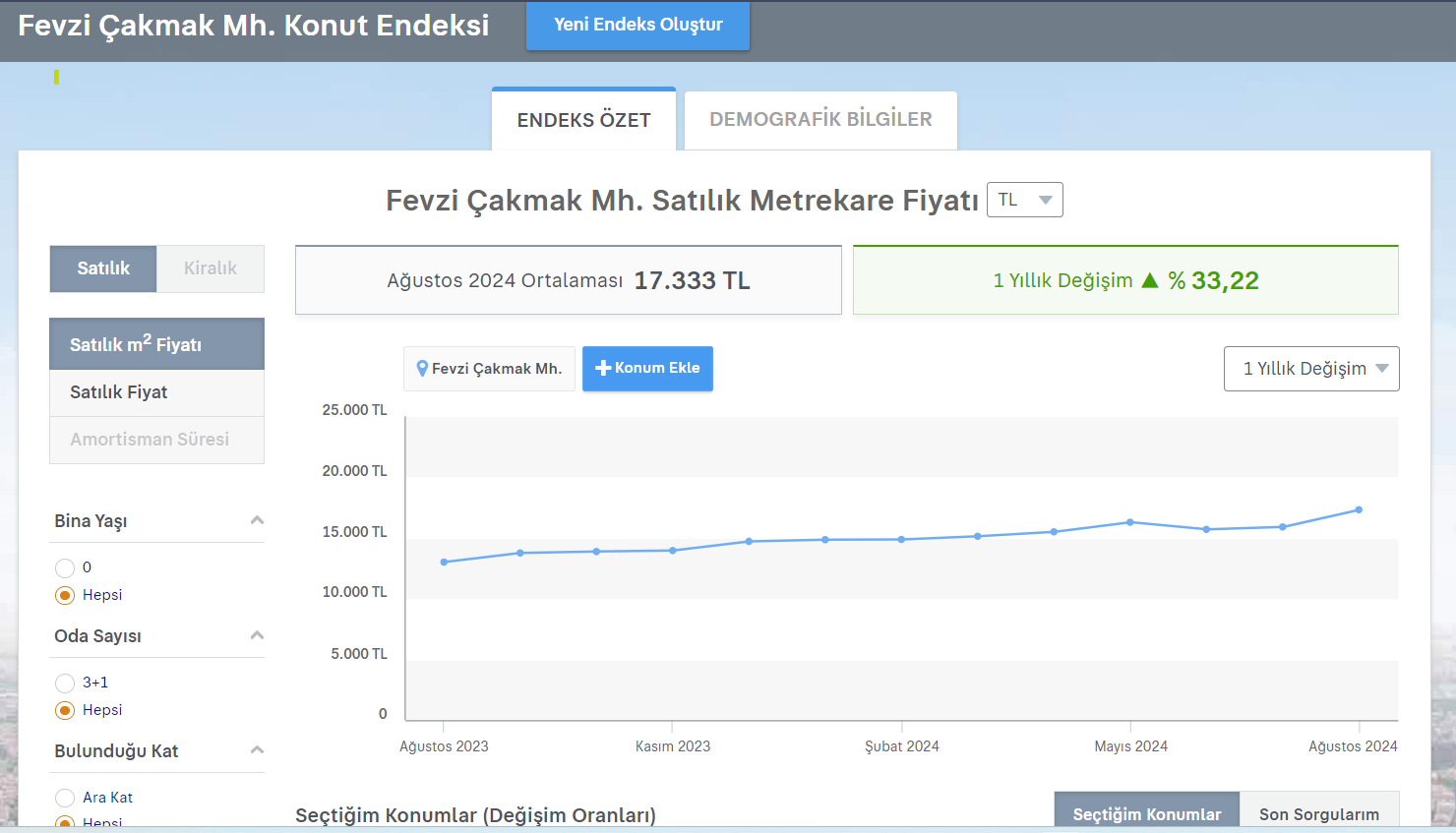Click the location pin icon on chip

(422, 369)
